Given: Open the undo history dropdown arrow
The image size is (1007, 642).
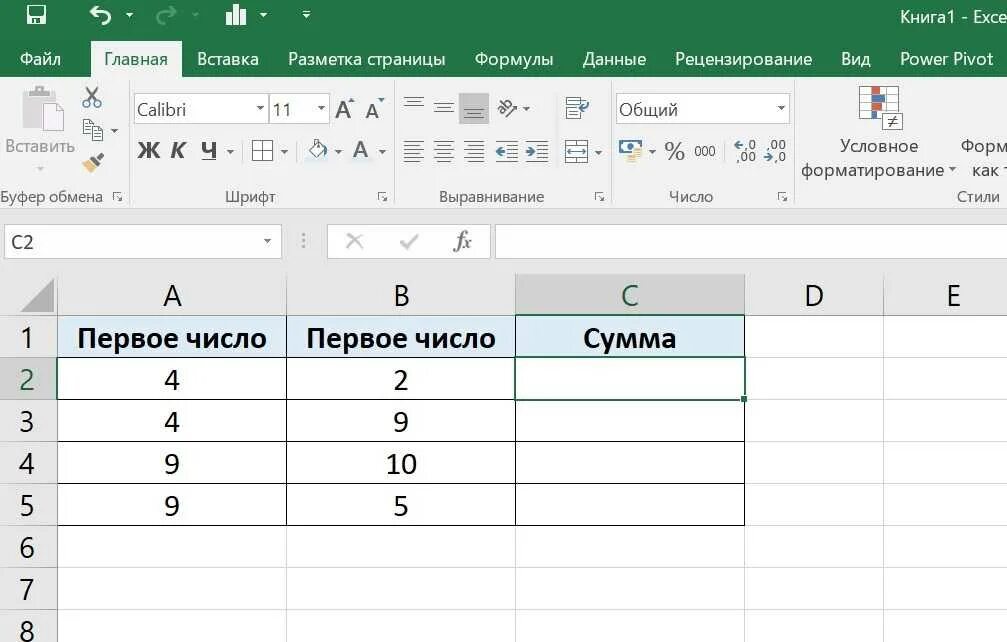Looking at the screenshot, I should pos(129,14).
